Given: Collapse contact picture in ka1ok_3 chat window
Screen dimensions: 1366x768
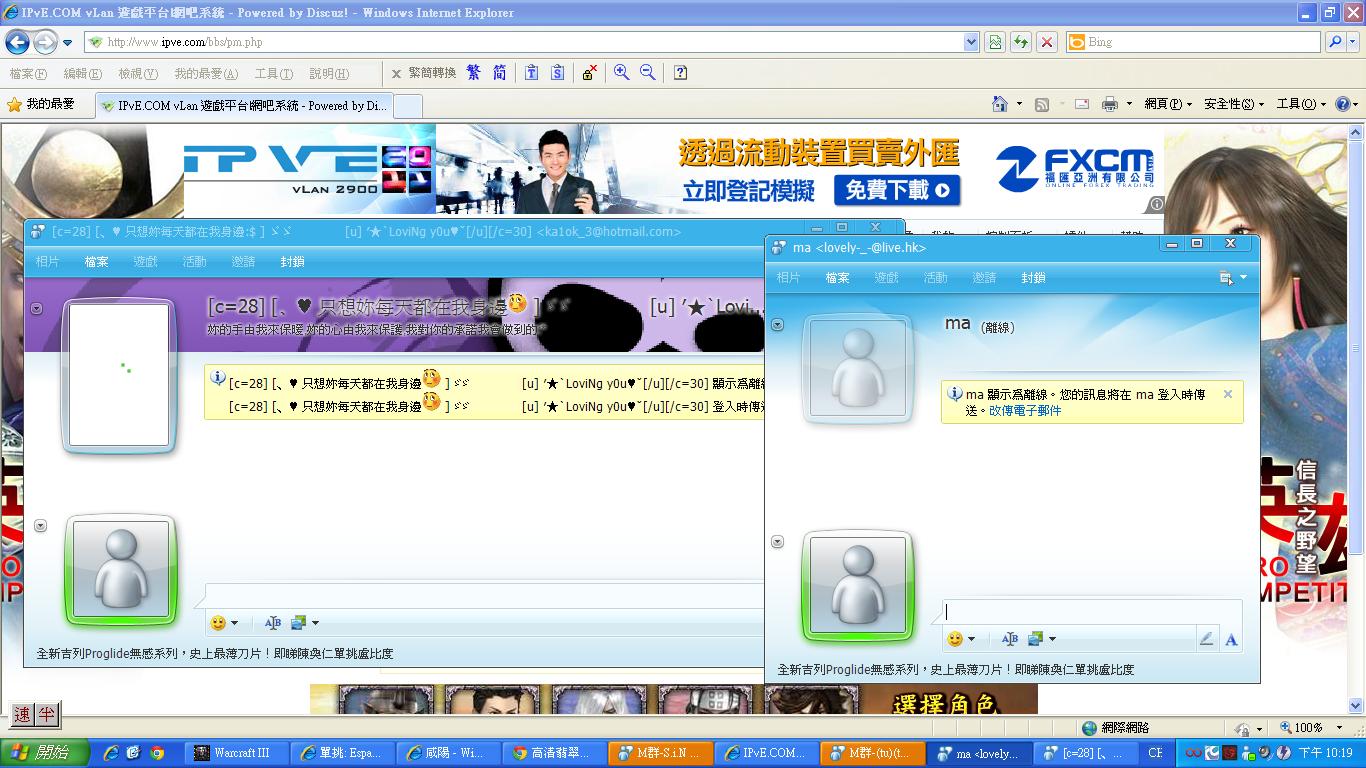Looking at the screenshot, I should coord(37,309).
